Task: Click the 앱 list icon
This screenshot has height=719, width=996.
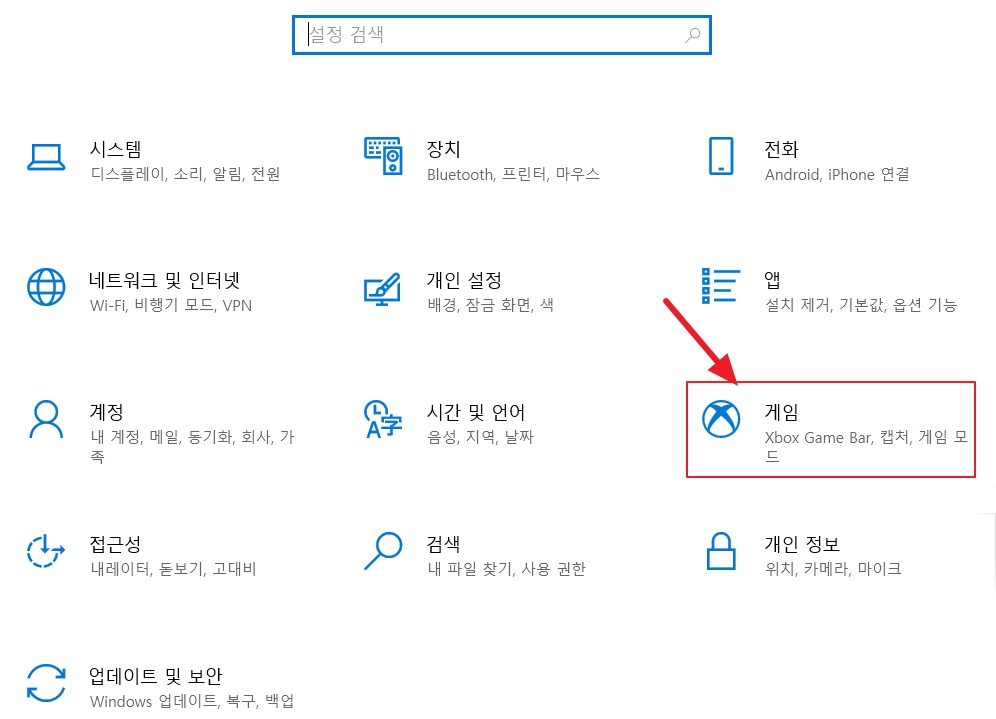Action: coord(721,286)
